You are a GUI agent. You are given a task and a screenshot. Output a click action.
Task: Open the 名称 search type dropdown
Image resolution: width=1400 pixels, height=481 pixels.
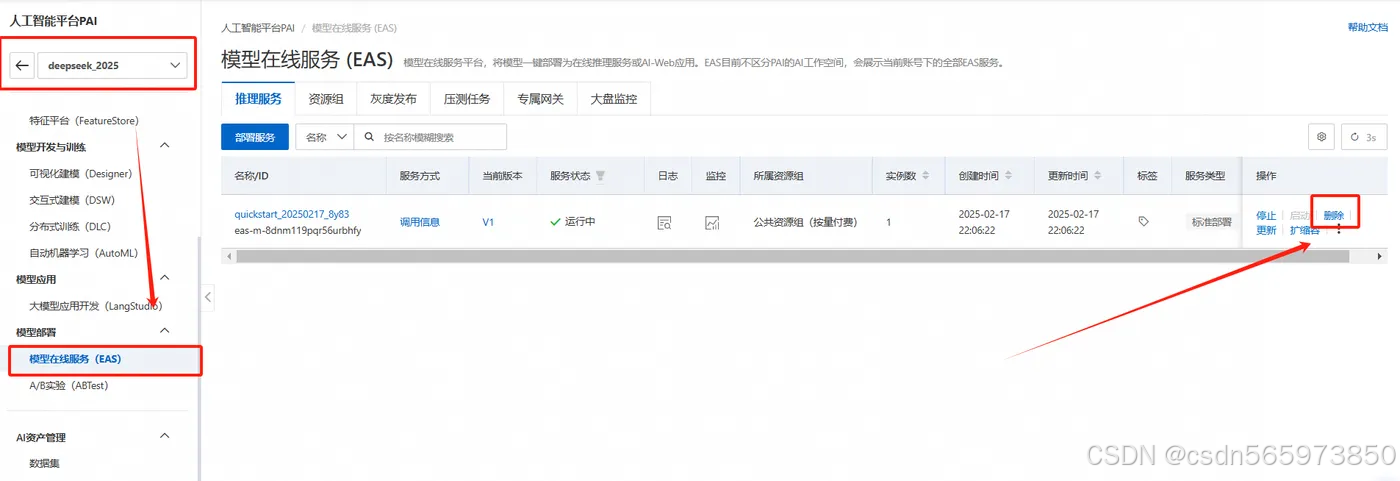(325, 137)
